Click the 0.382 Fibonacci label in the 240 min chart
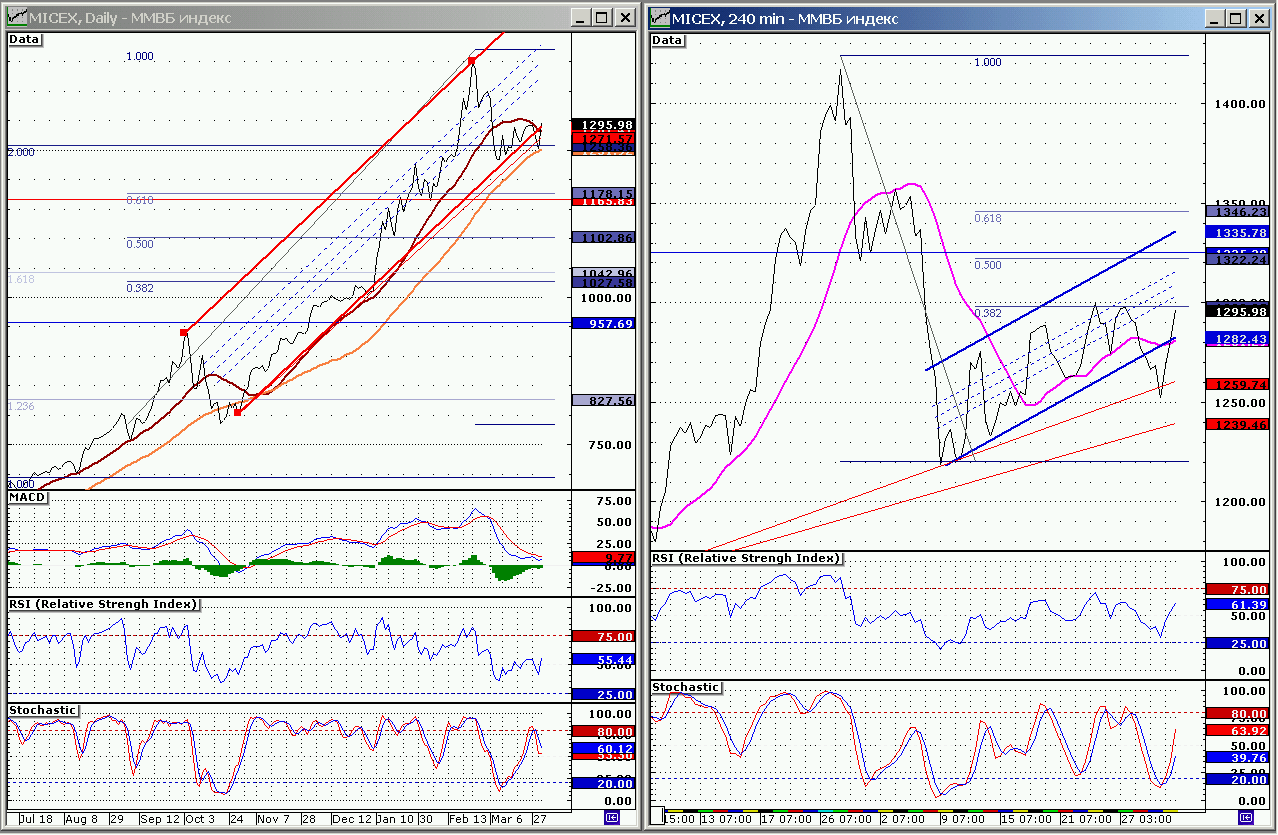1278x835 pixels. coord(988,312)
